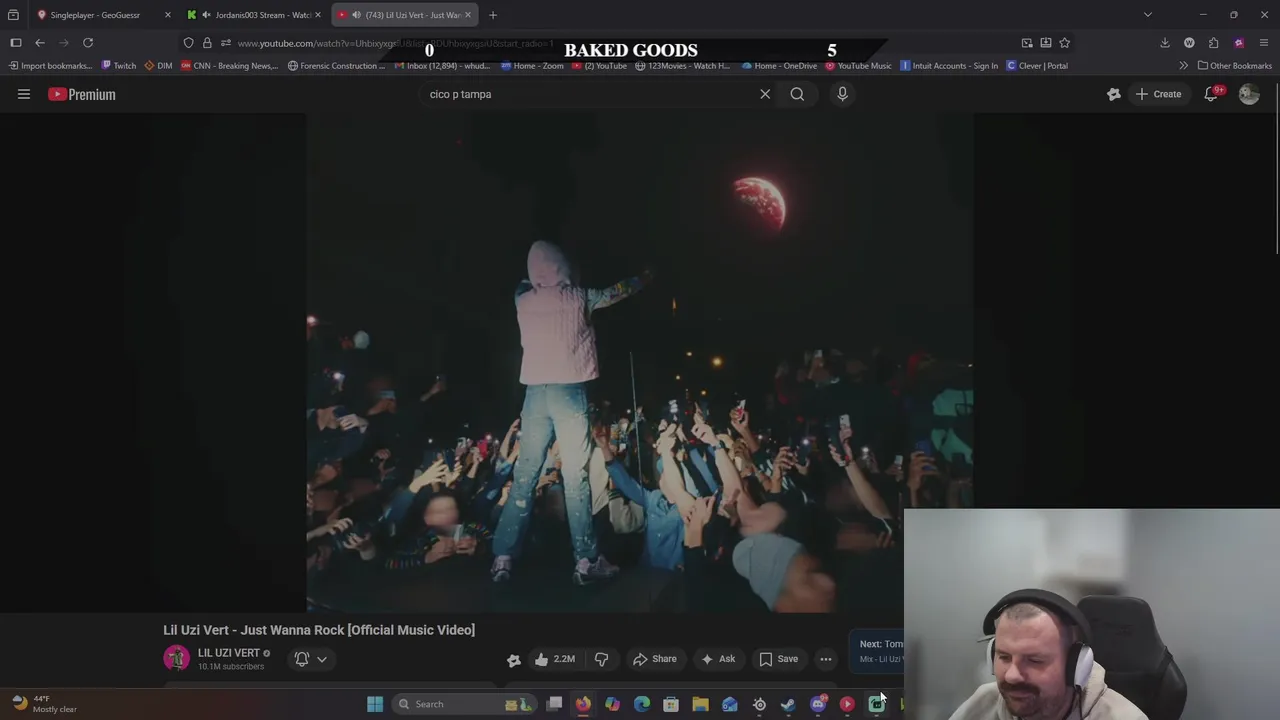The width and height of the screenshot is (1280, 720).
Task: Open the weather widget showing 44°F
Action: tap(45, 704)
